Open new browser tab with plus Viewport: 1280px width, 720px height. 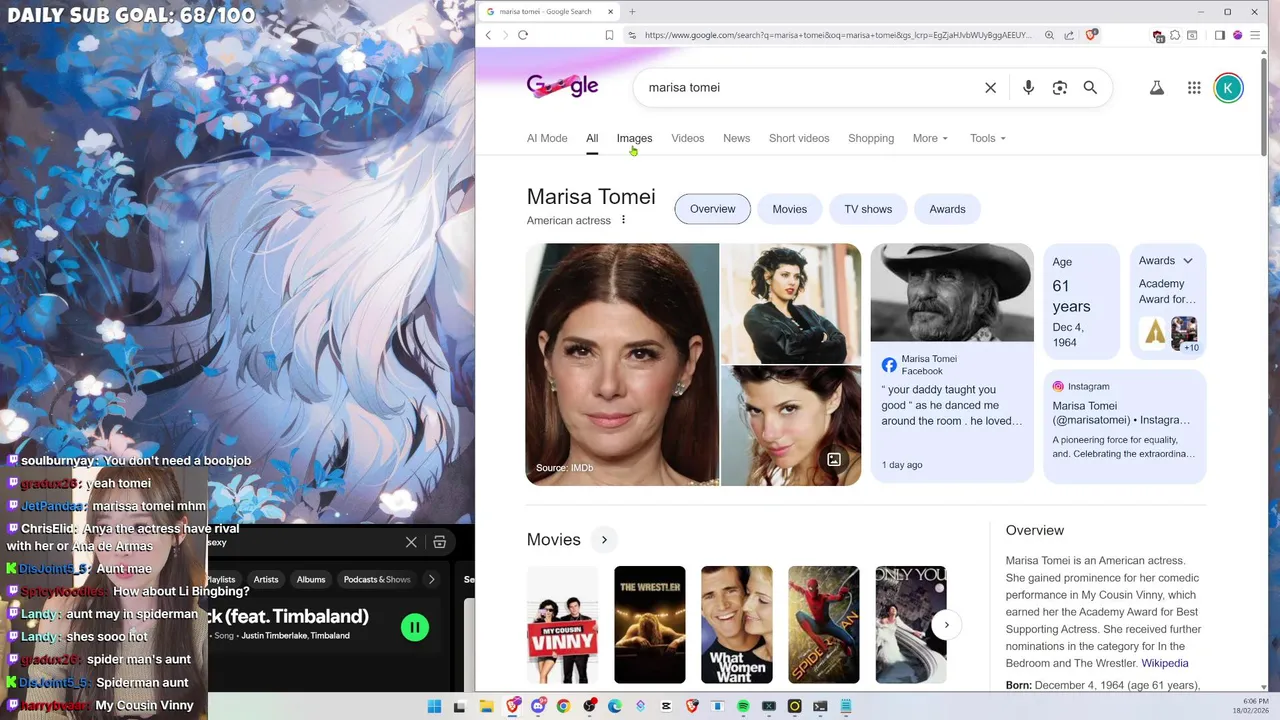coord(632,12)
